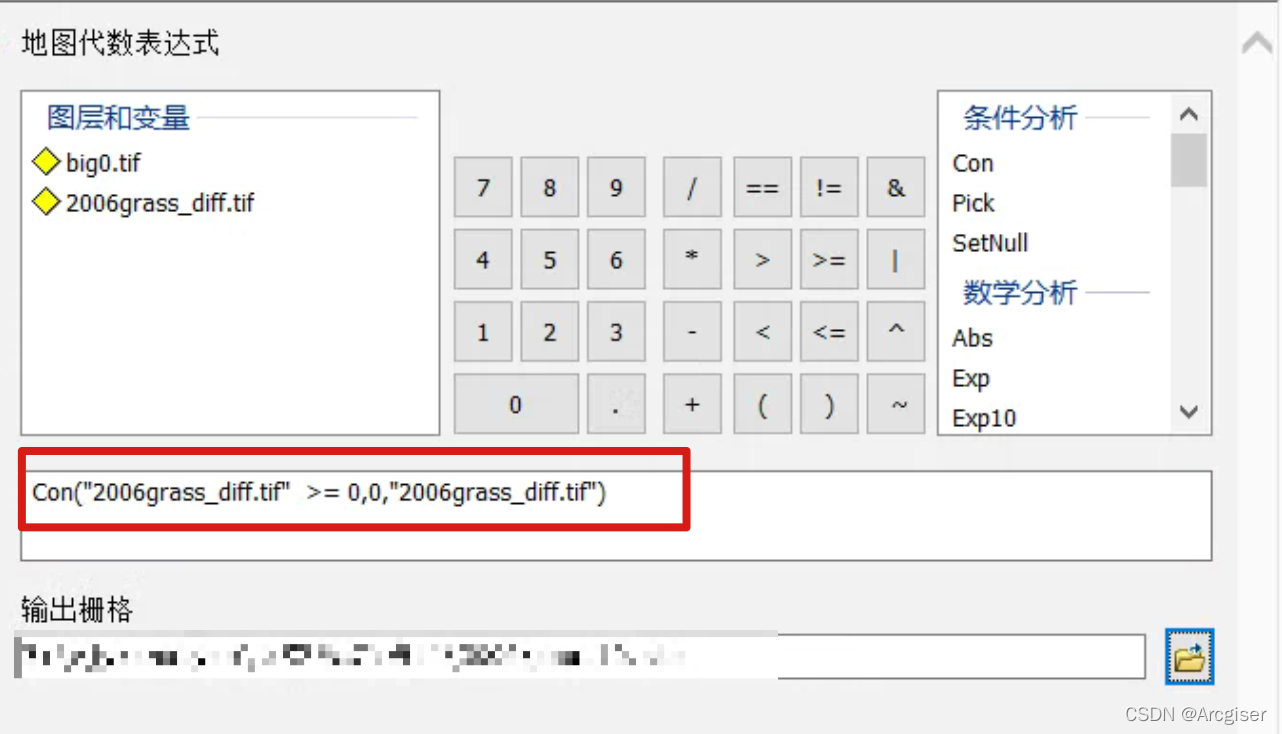Insert the less-than < operator
Screen dimensions: 1282x734
click(762, 332)
